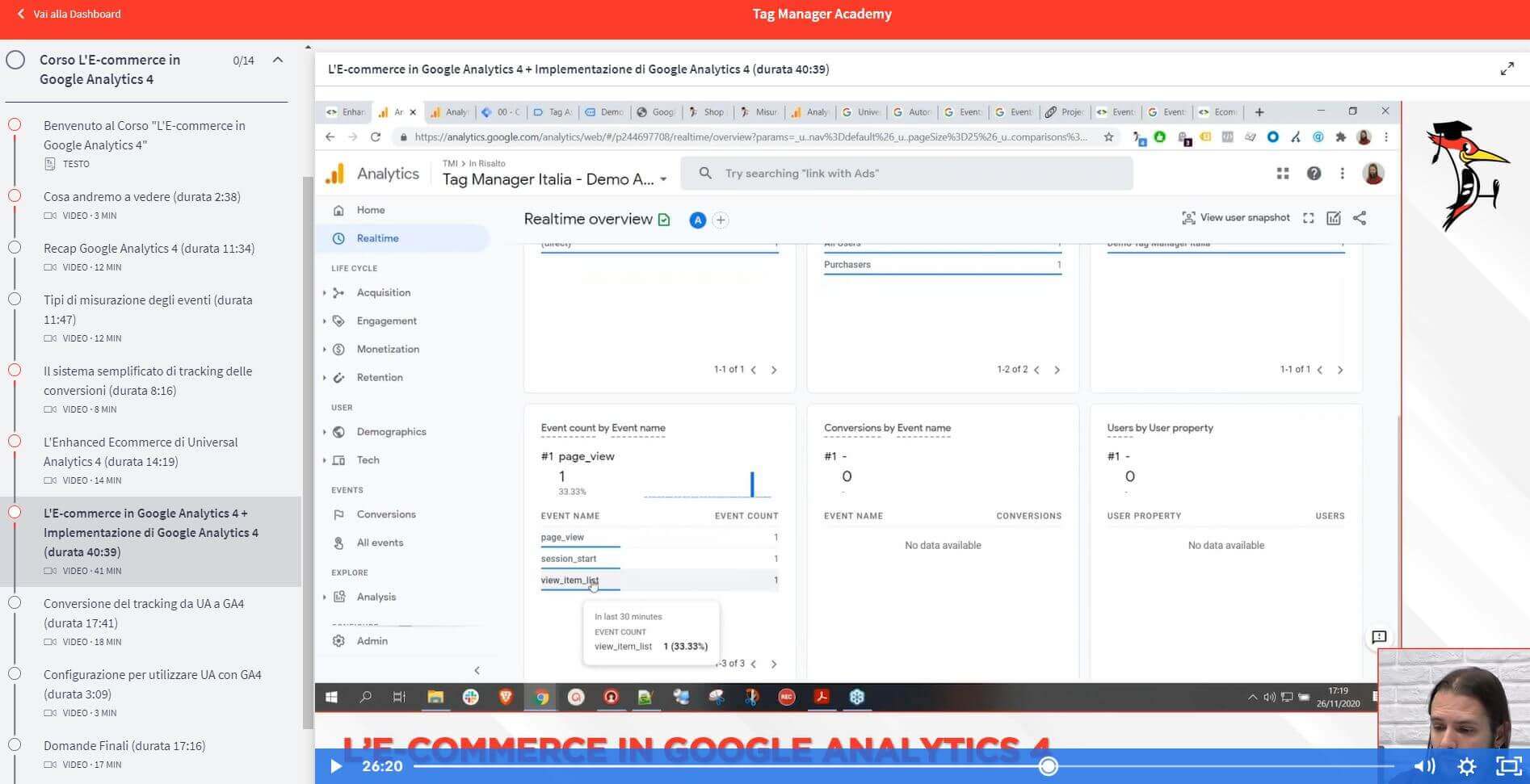1530x784 pixels.
Task: Expand lesson panel with diagonal arrows icon
Action: point(1507,69)
